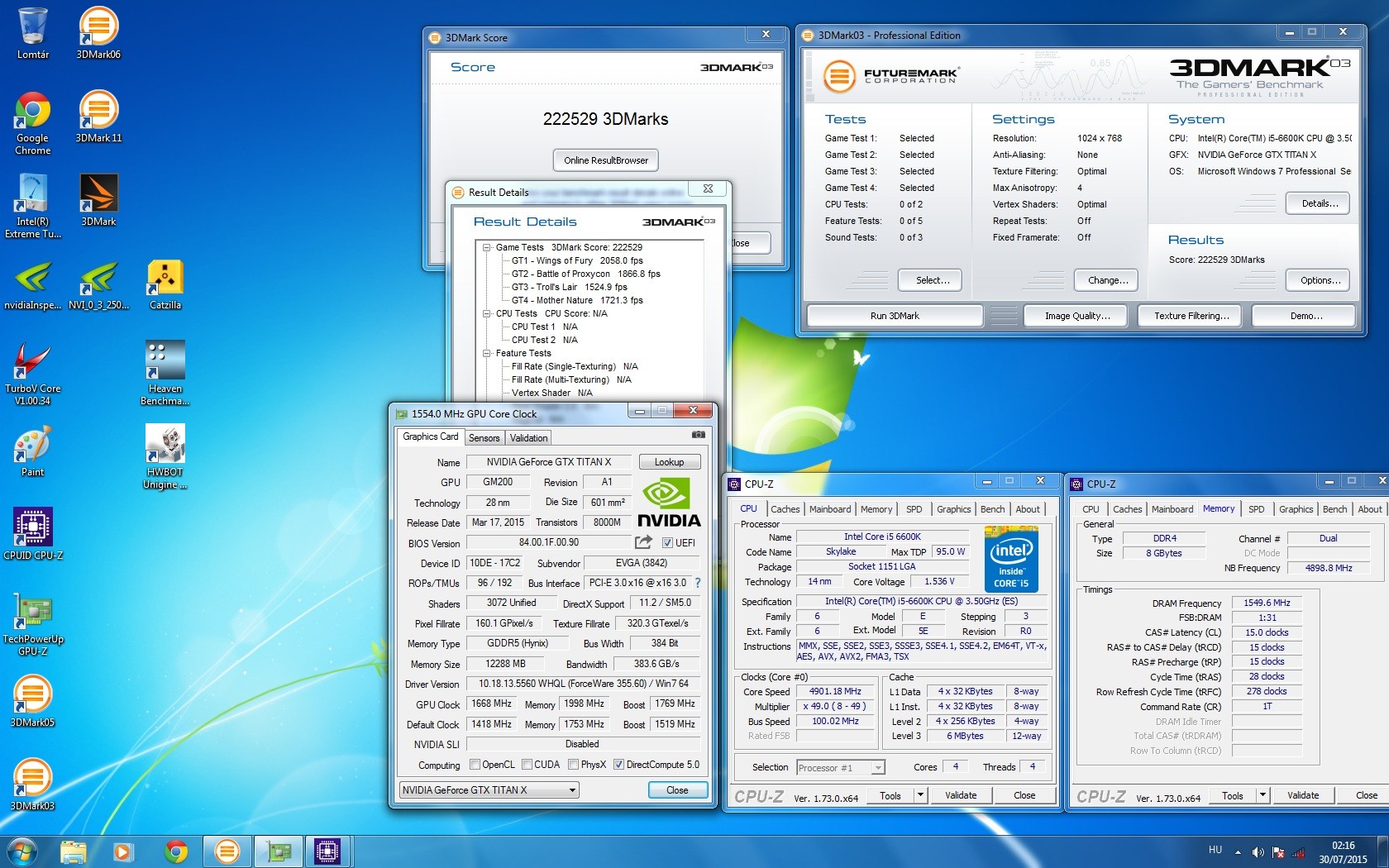The height and width of the screenshot is (868, 1389).
Task: Click the HU language indicator in taskbar
Action: click(x=1215, y=850)
